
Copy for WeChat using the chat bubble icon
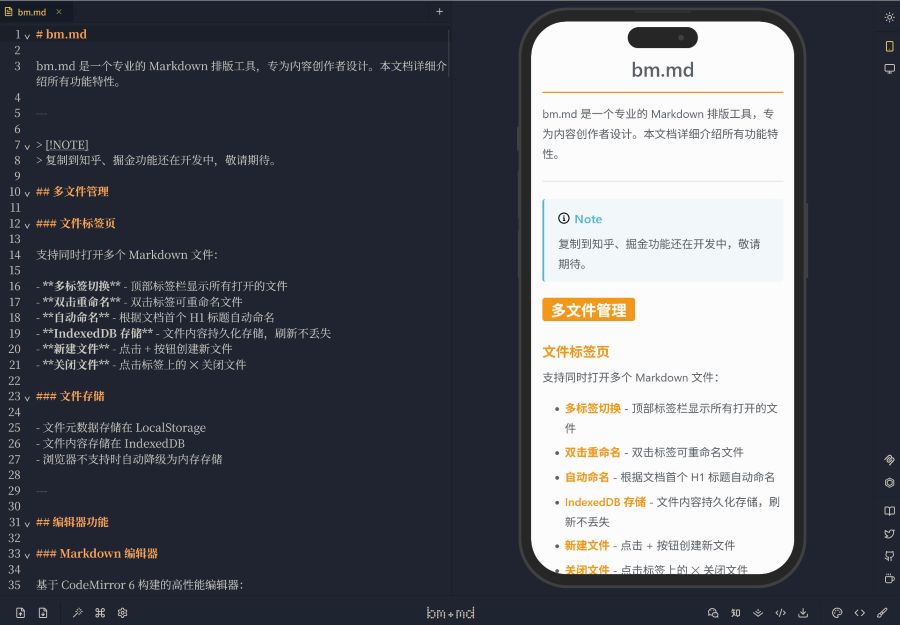(713, 613)
